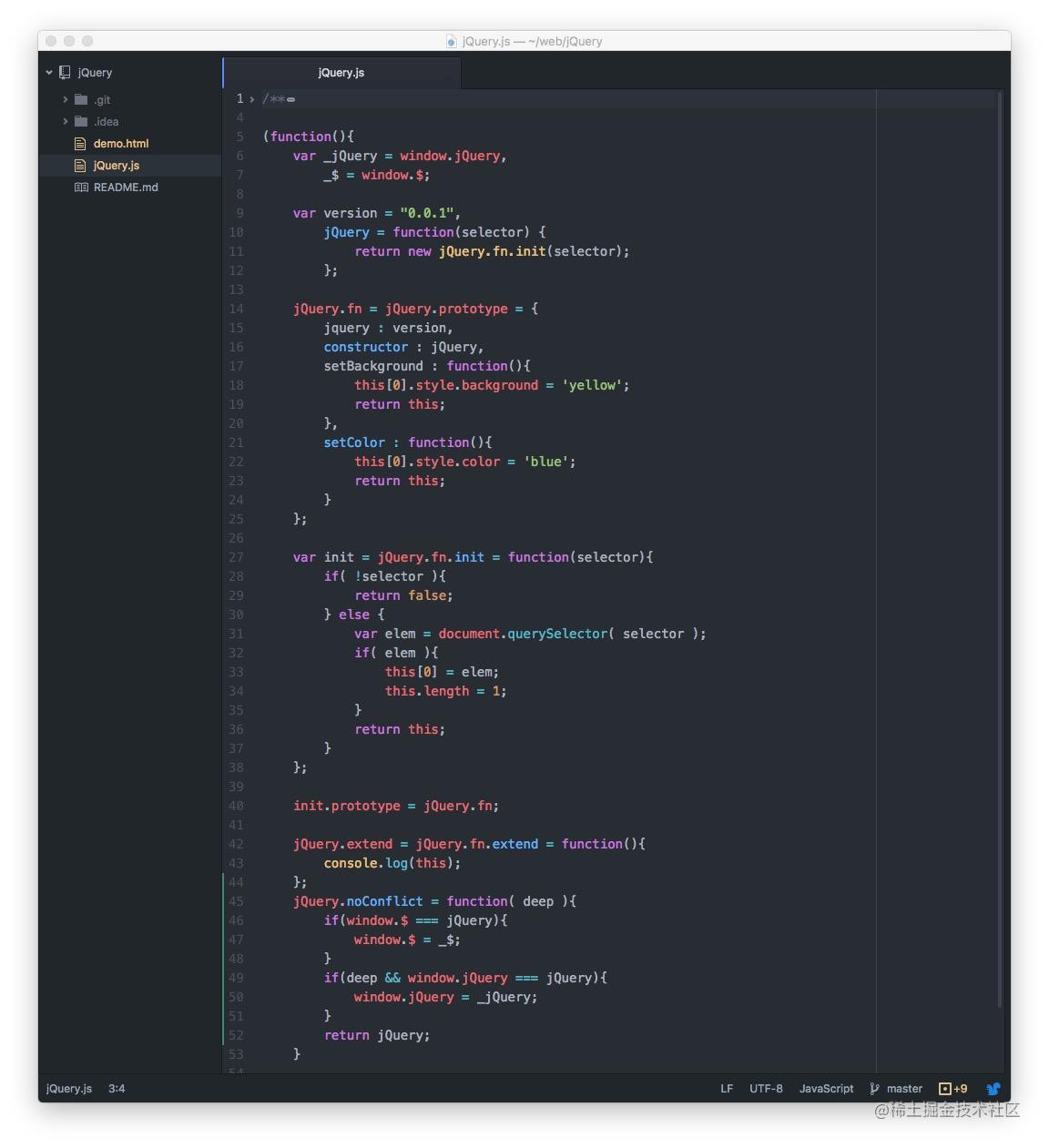This screenshot has height=1148, width=1049.
Task: Click the git branch icon
Action: (875, 1088)
